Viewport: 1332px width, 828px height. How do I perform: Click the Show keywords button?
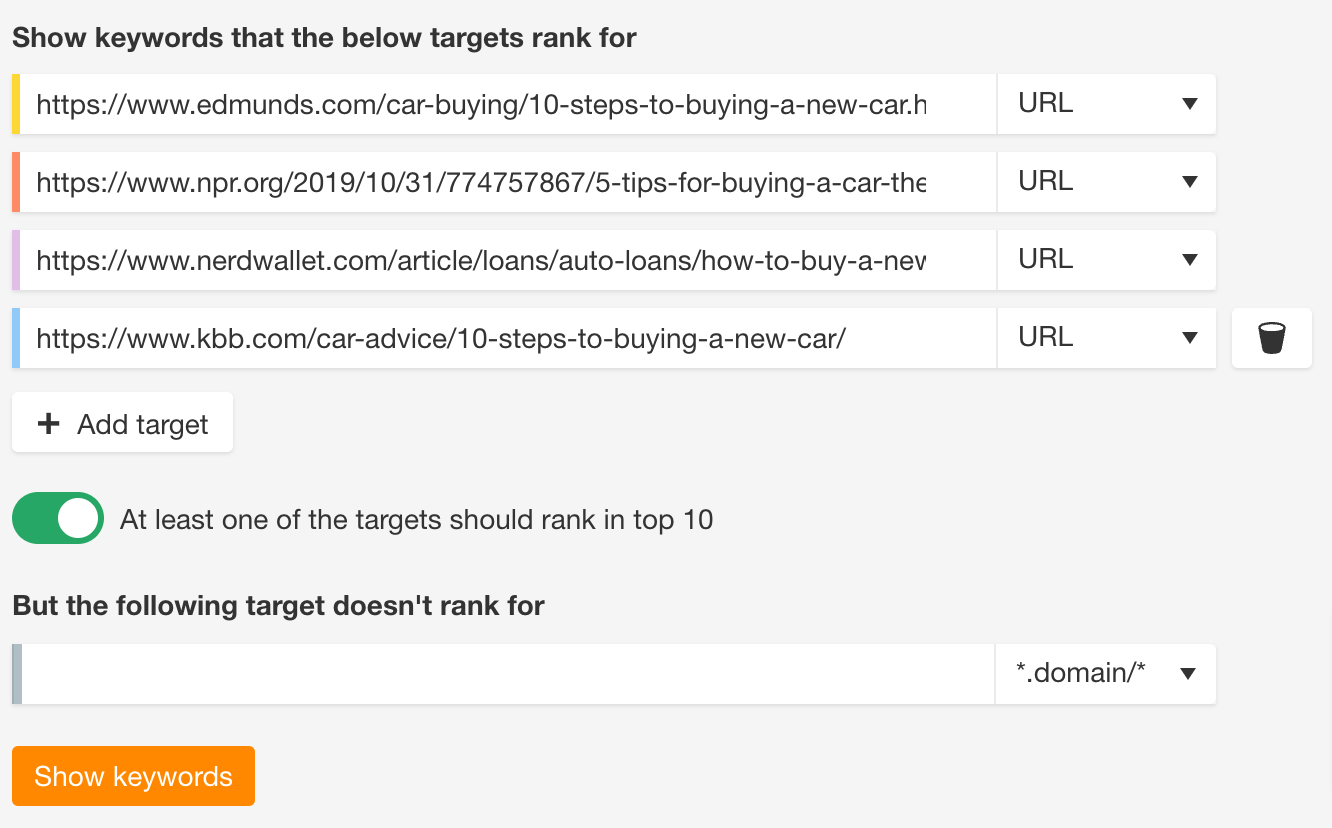pyautogui.click(x=133, y=776)
